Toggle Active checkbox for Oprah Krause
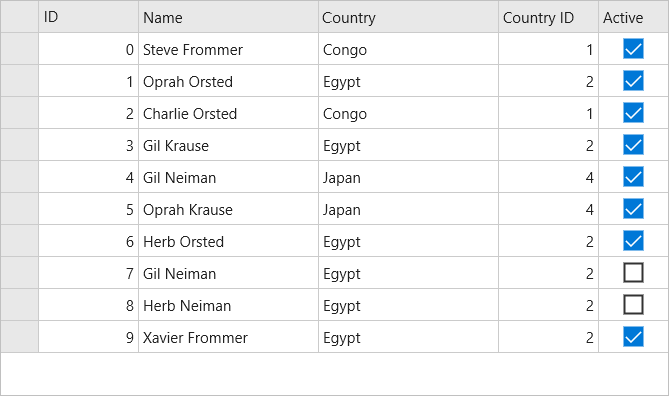The width and height of the screenshot is (669, 396). (x=633, y=209)
